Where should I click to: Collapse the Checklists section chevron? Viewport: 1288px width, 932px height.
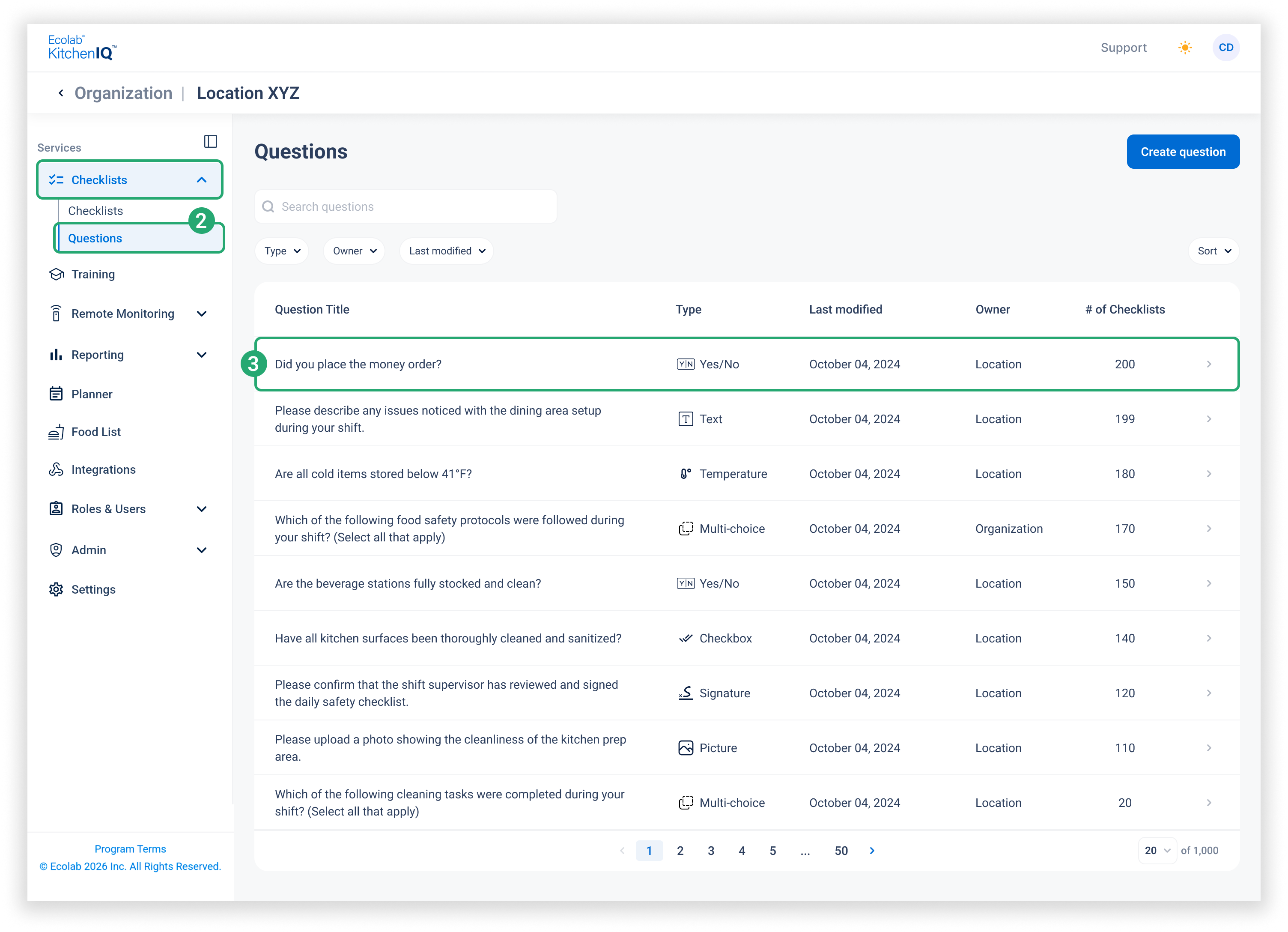(x=202, y=180)
